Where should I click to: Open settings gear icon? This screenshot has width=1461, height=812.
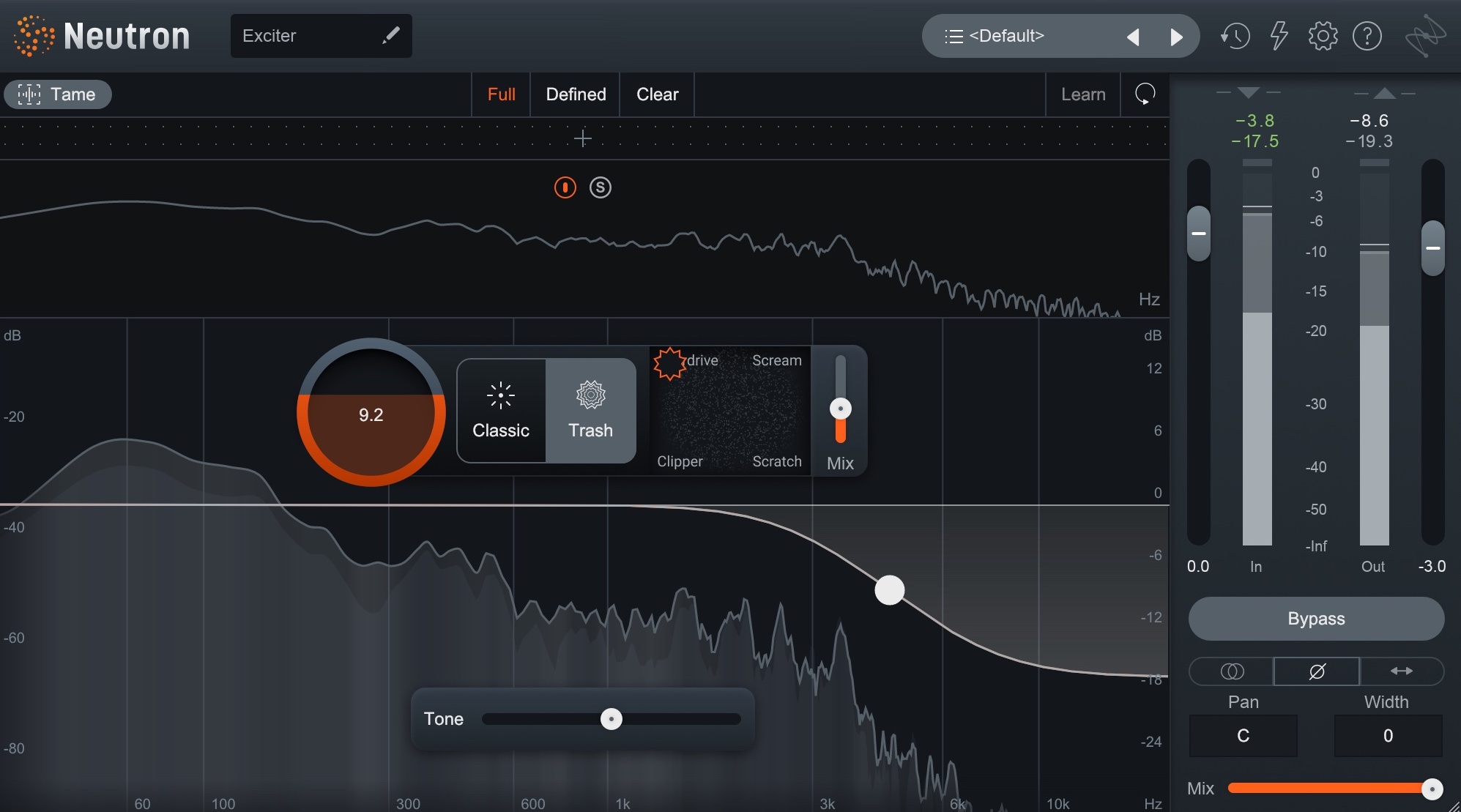click(x=1323, y=36)
